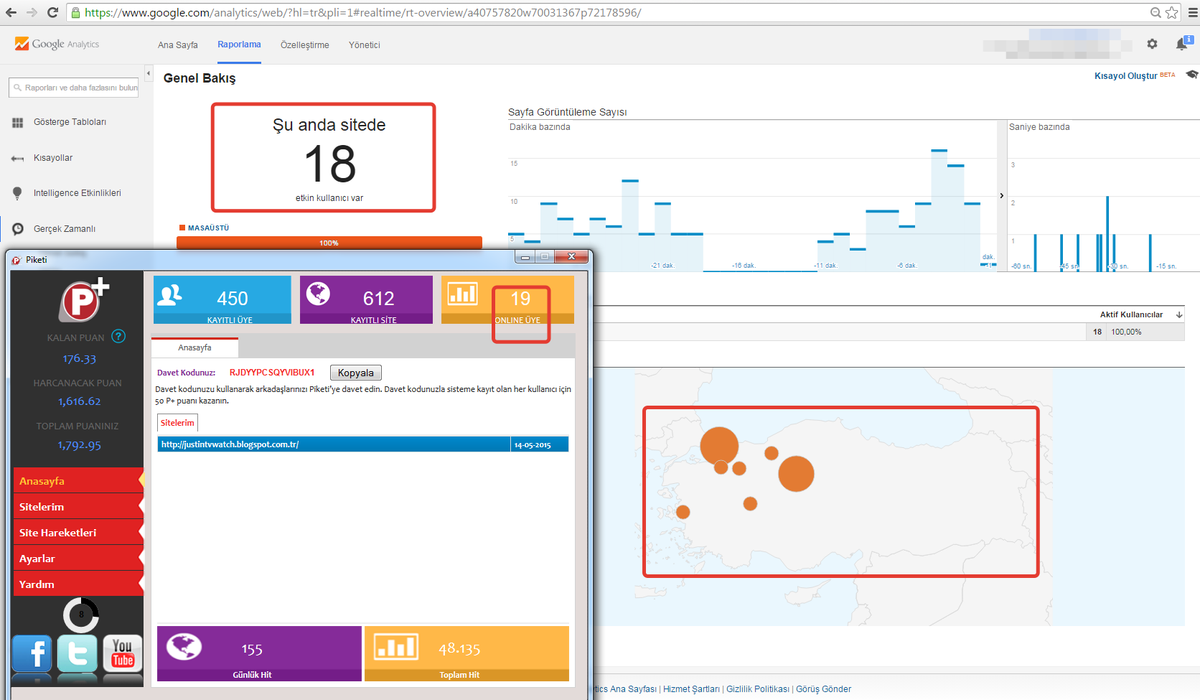Click the browser address bar URL
The width and height of the screenshot is (1200, 700).
(x=363, y=13)
